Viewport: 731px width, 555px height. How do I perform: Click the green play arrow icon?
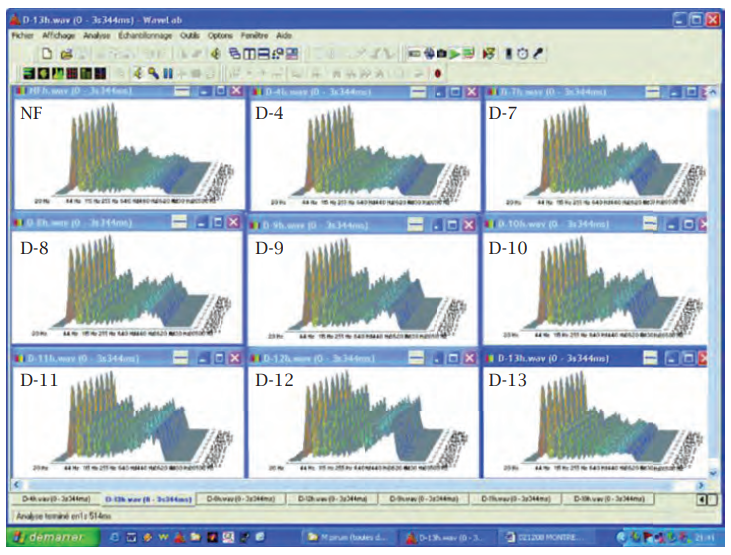[x=454, y=53]
